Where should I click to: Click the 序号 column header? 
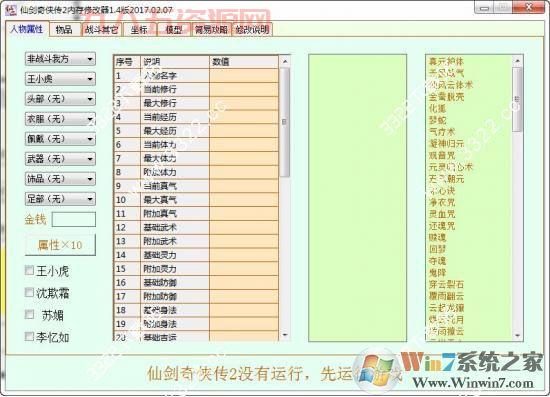tap(127, 62)
